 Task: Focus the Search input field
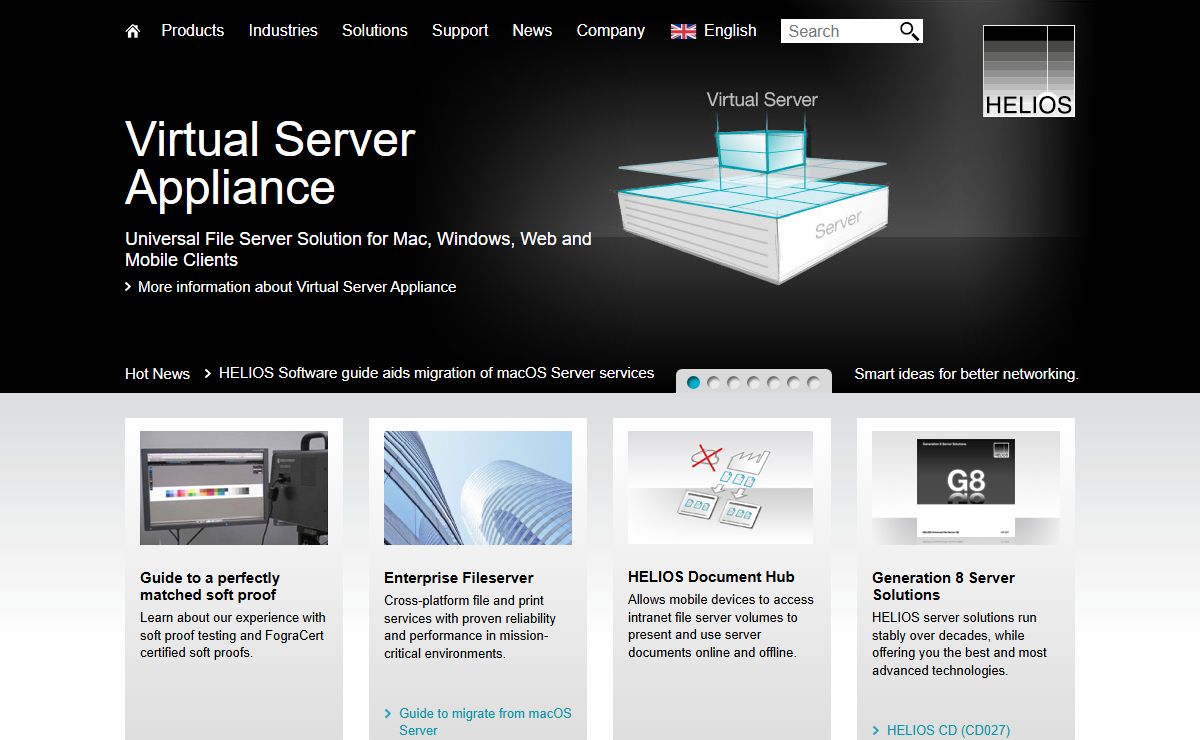click(839, 31)
